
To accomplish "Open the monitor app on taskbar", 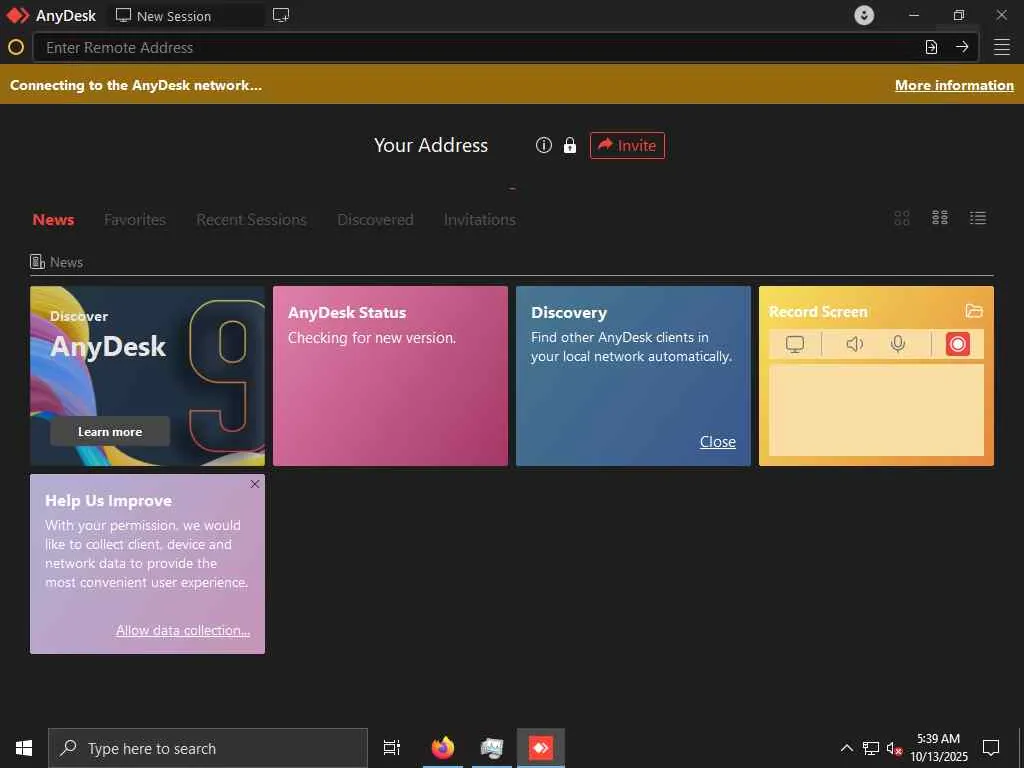I will tap(492, 748).
